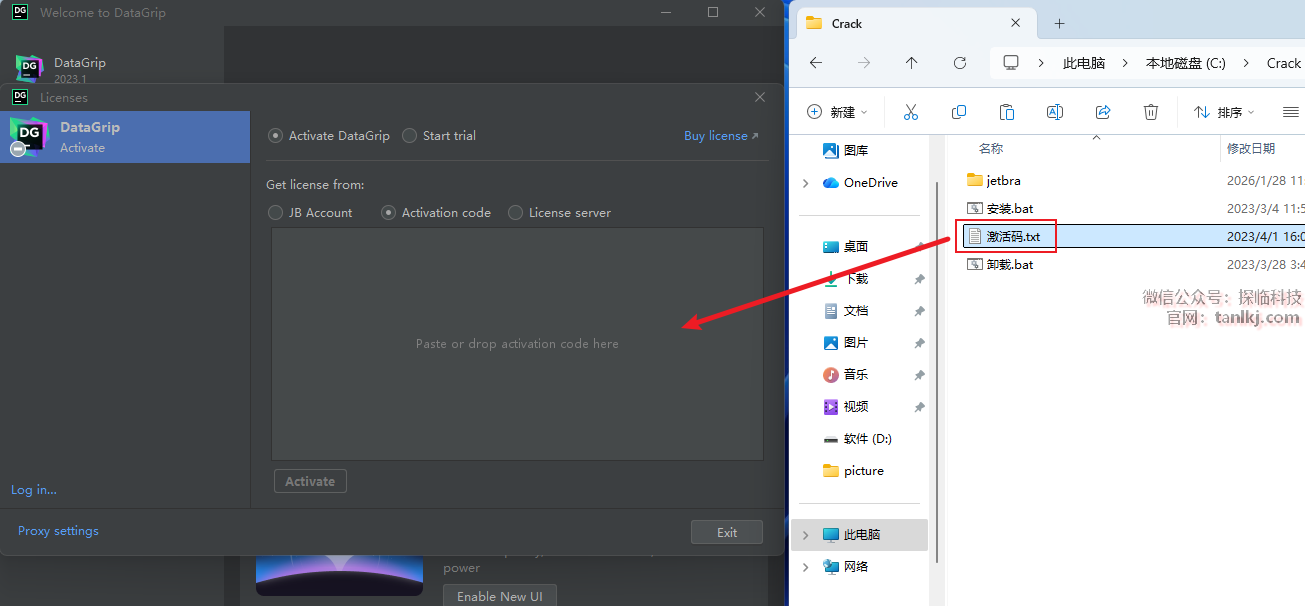The width and height of the screenshot is (1305, 606).
Task: Open the 排序 (Sort) dropdown
Action: point(1224,112)
